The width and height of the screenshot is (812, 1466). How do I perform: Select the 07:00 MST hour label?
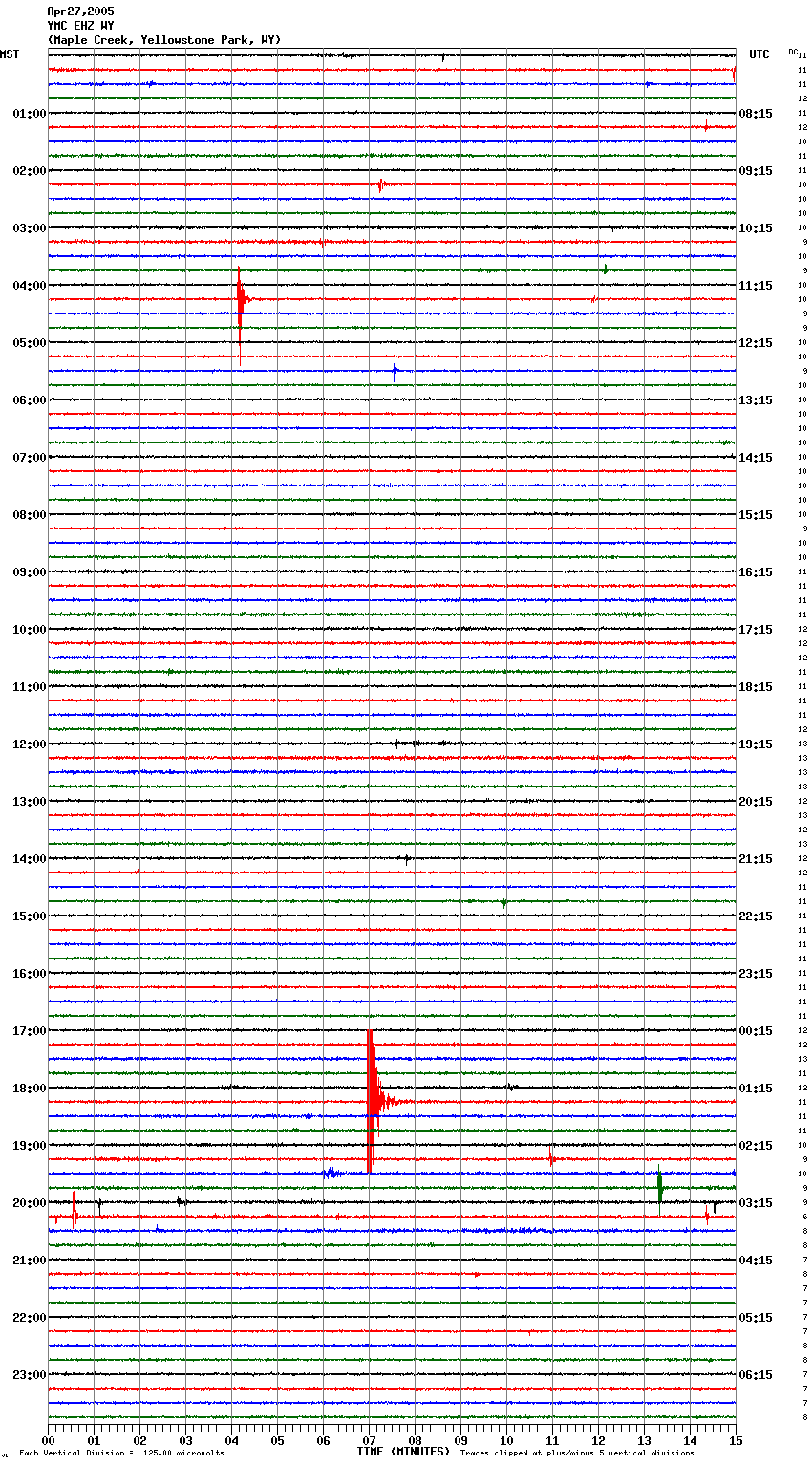coord(29,458)
